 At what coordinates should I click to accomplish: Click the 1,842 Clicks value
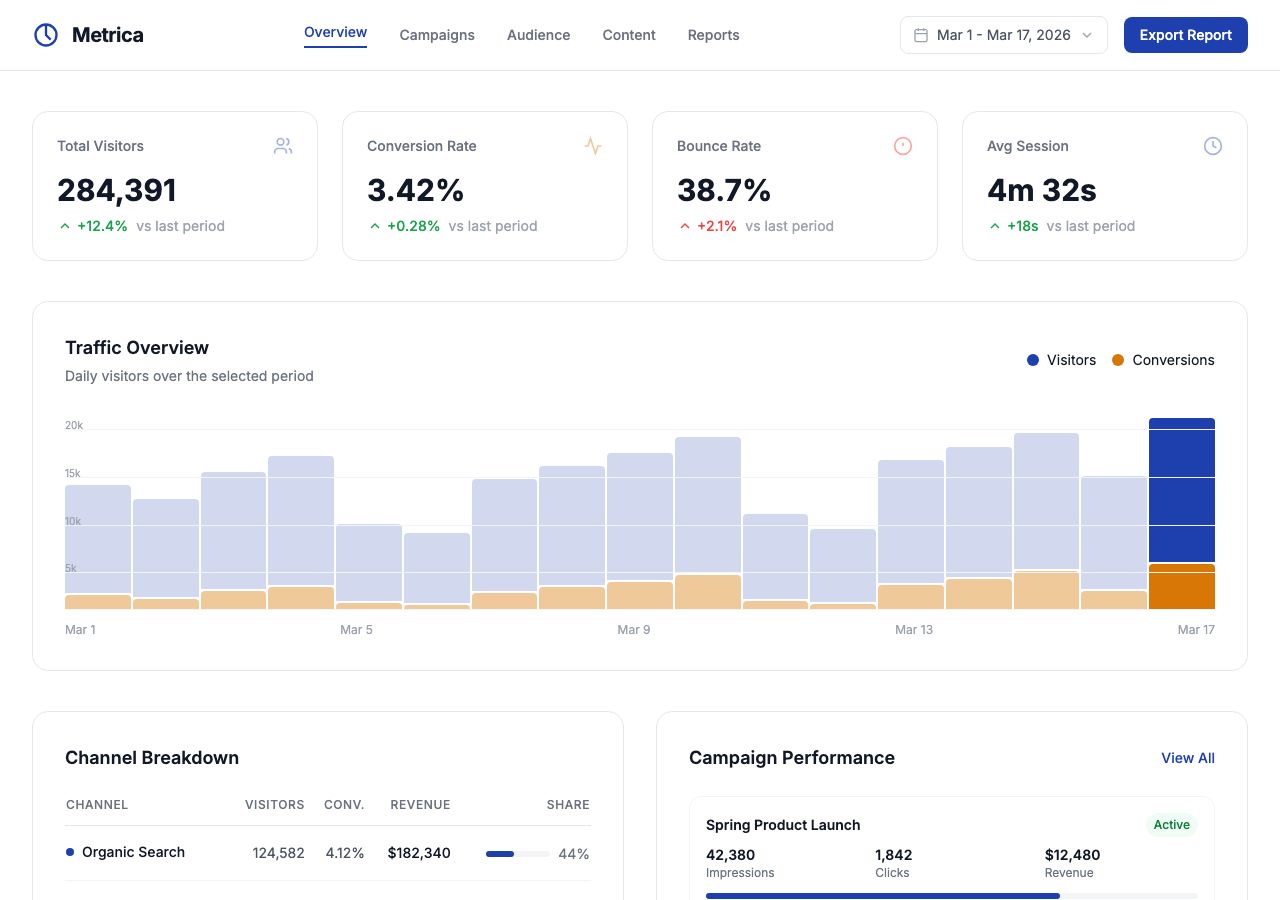point(893,855)
